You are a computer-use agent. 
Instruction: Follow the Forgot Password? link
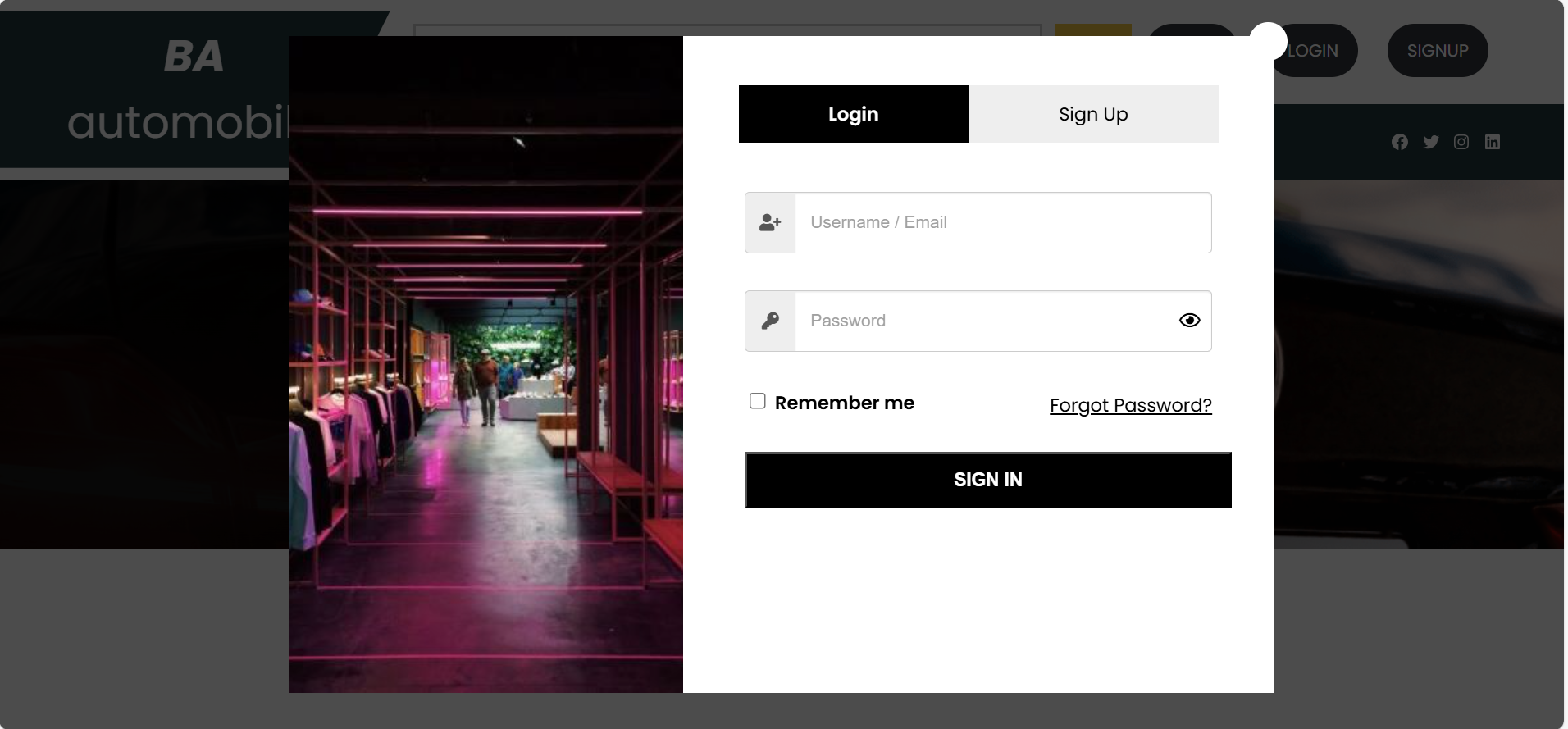pos(1130,405)
